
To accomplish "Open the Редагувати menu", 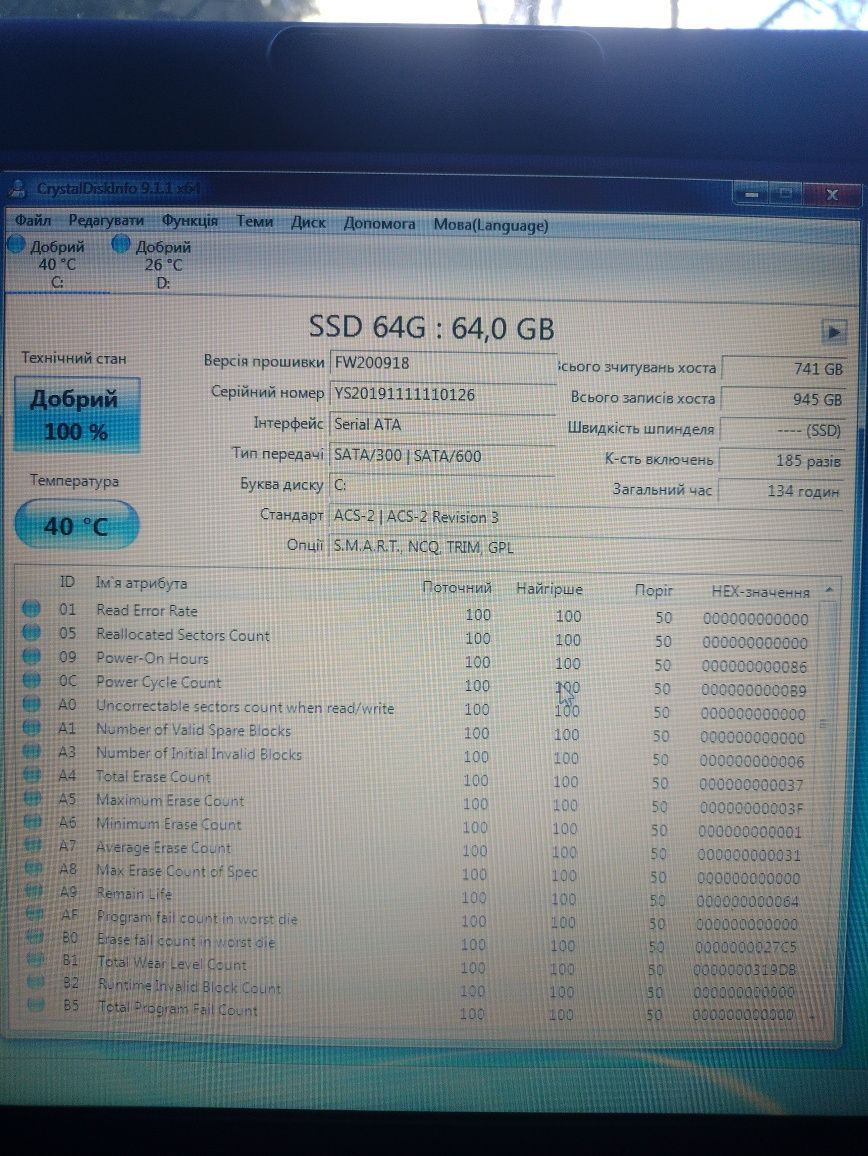I will click(x=106, y=220).
